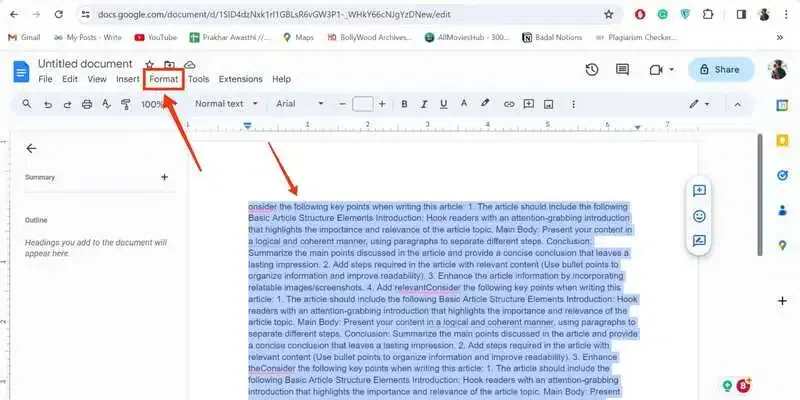Open the highlight color picker
800x400 pixels.
(485, 104)
